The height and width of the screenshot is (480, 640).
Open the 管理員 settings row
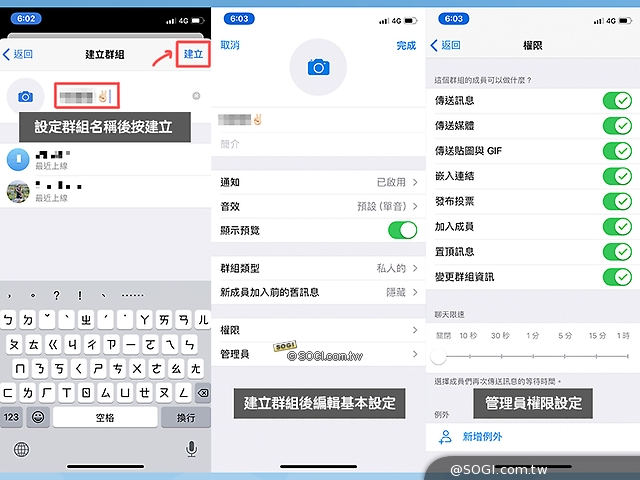[318, 354]
